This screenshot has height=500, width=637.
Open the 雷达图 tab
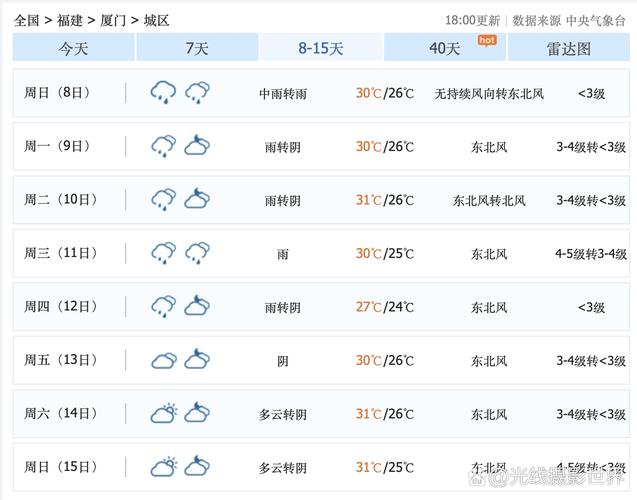(x=569, y=48)
